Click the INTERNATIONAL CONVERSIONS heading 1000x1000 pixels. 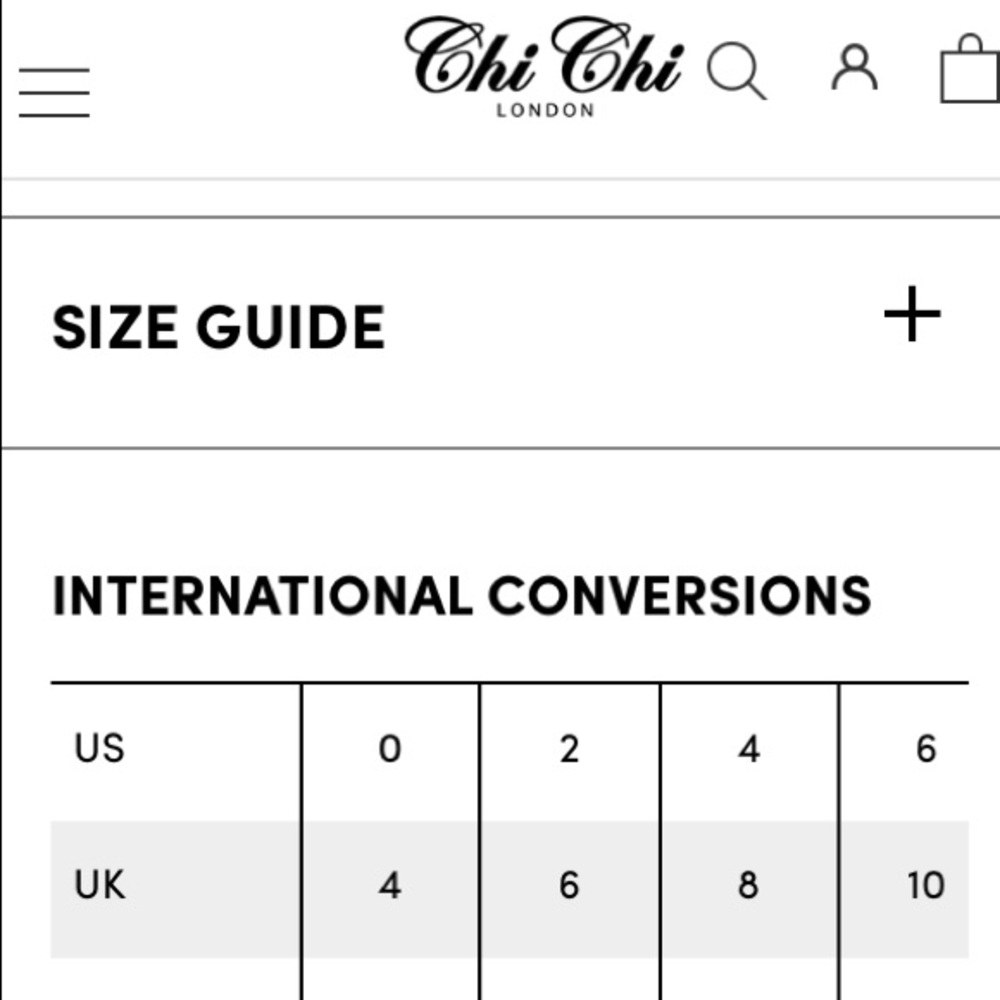coord(461,595)
